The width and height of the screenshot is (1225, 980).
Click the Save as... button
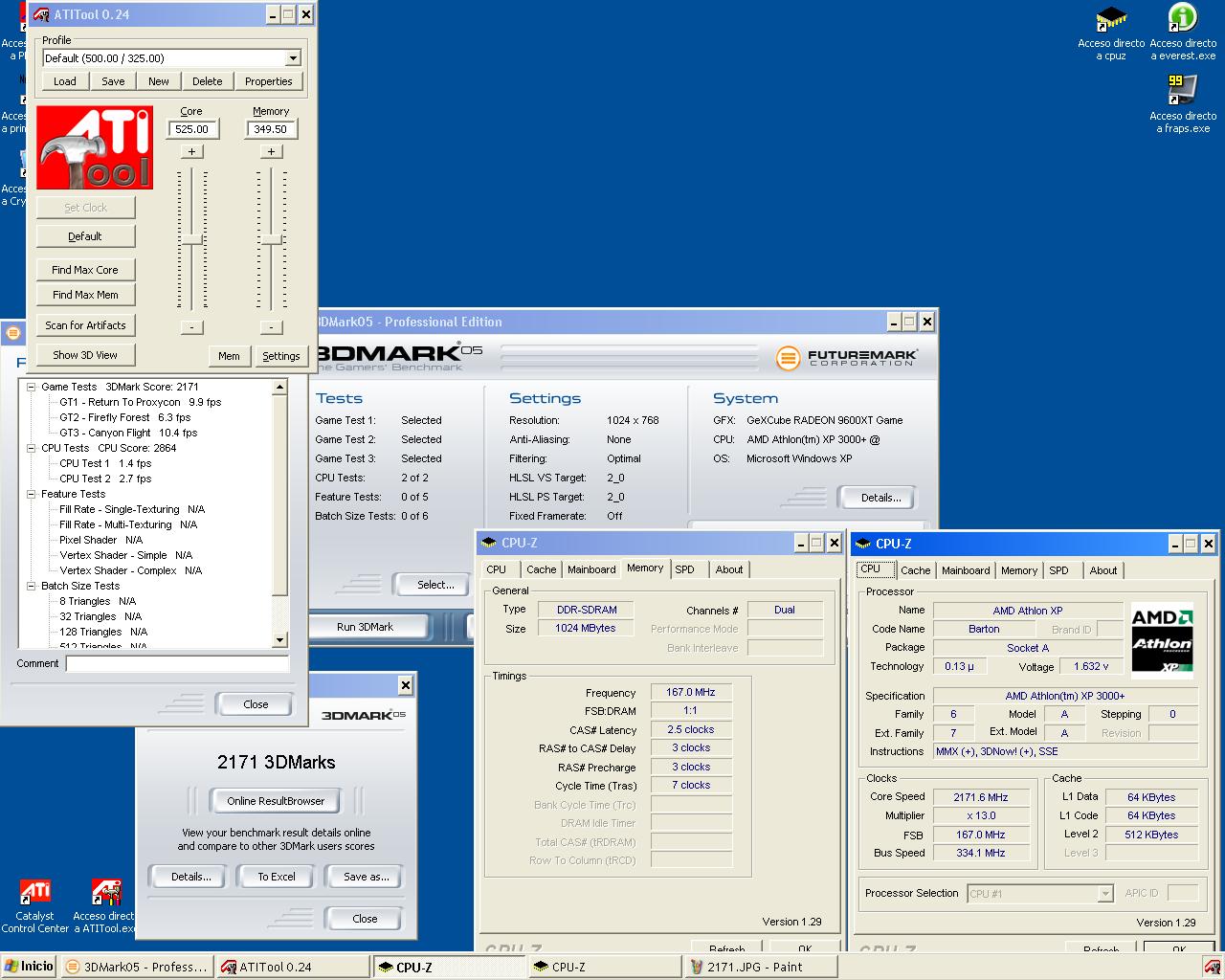(x=366, y=877)
